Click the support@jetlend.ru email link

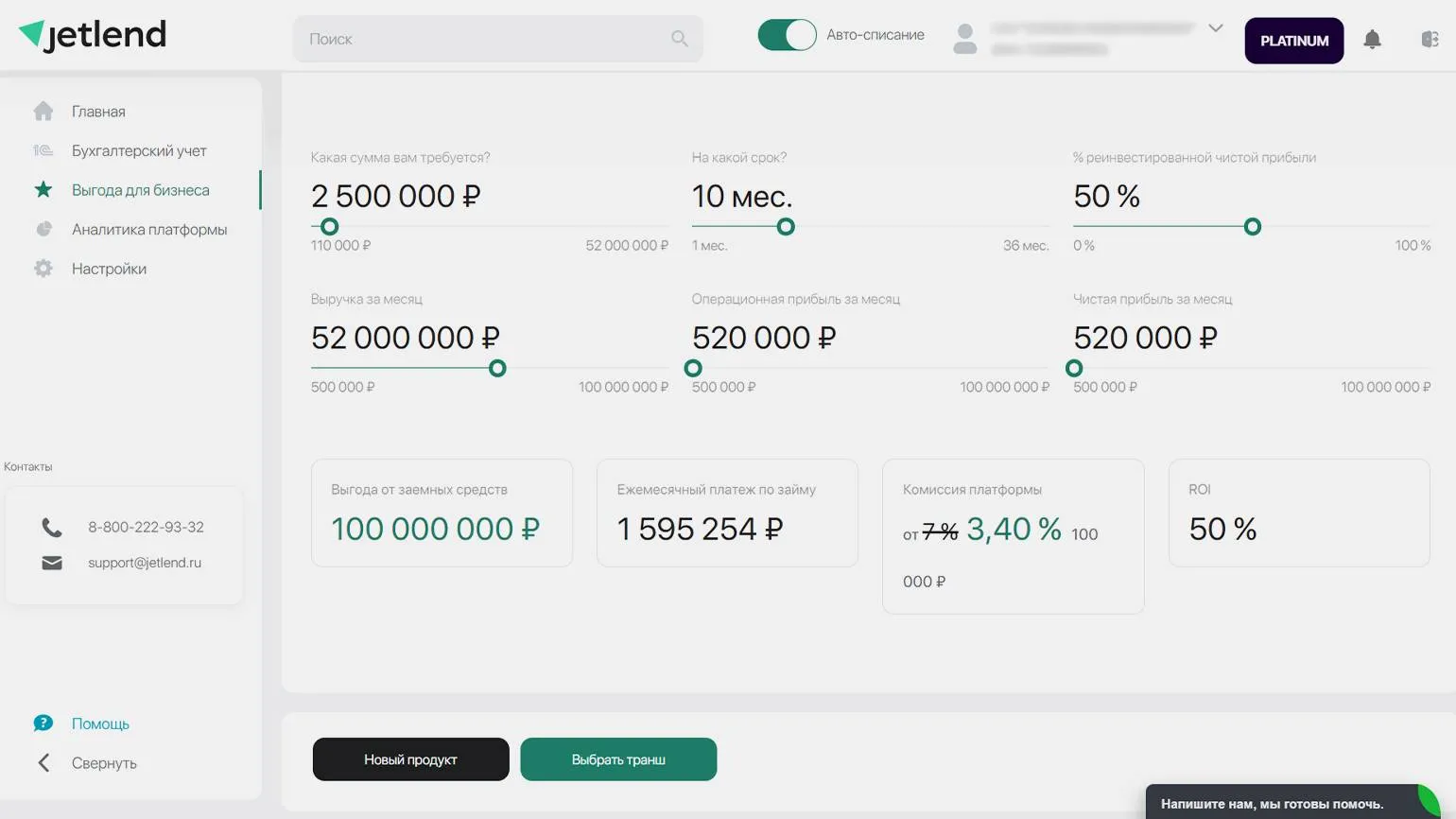145,563
